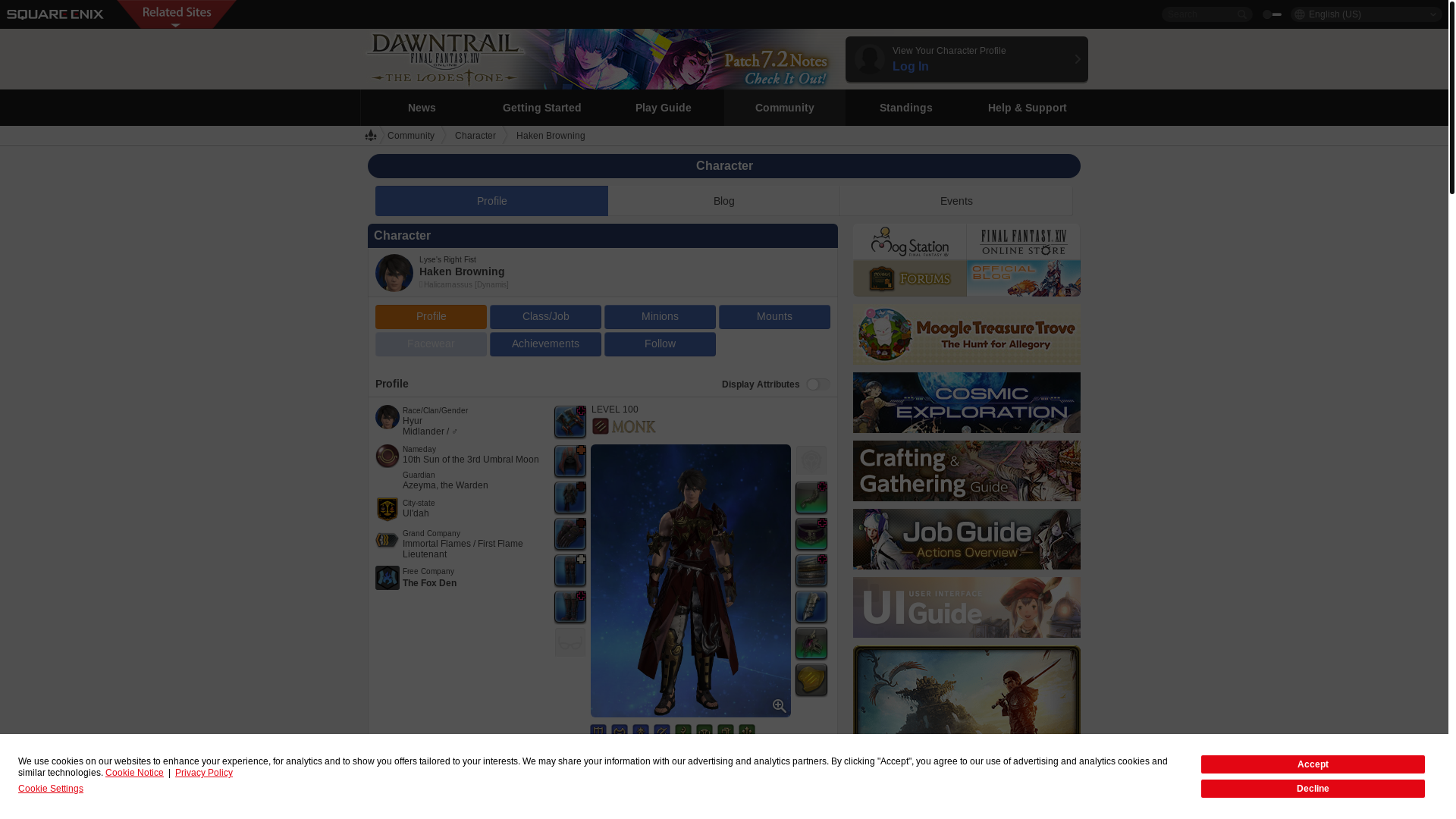
Task: Open the first ring slot
Action: pos(811,607)
